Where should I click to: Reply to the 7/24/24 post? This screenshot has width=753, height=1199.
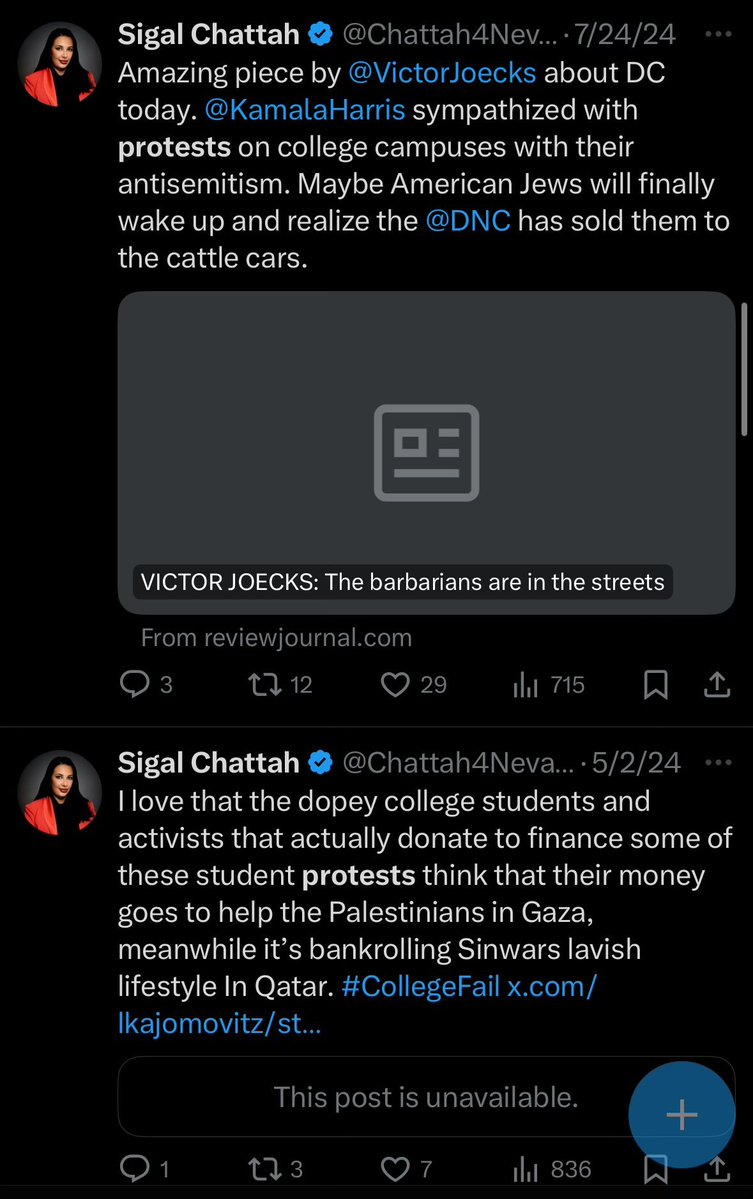pos(134,685)
